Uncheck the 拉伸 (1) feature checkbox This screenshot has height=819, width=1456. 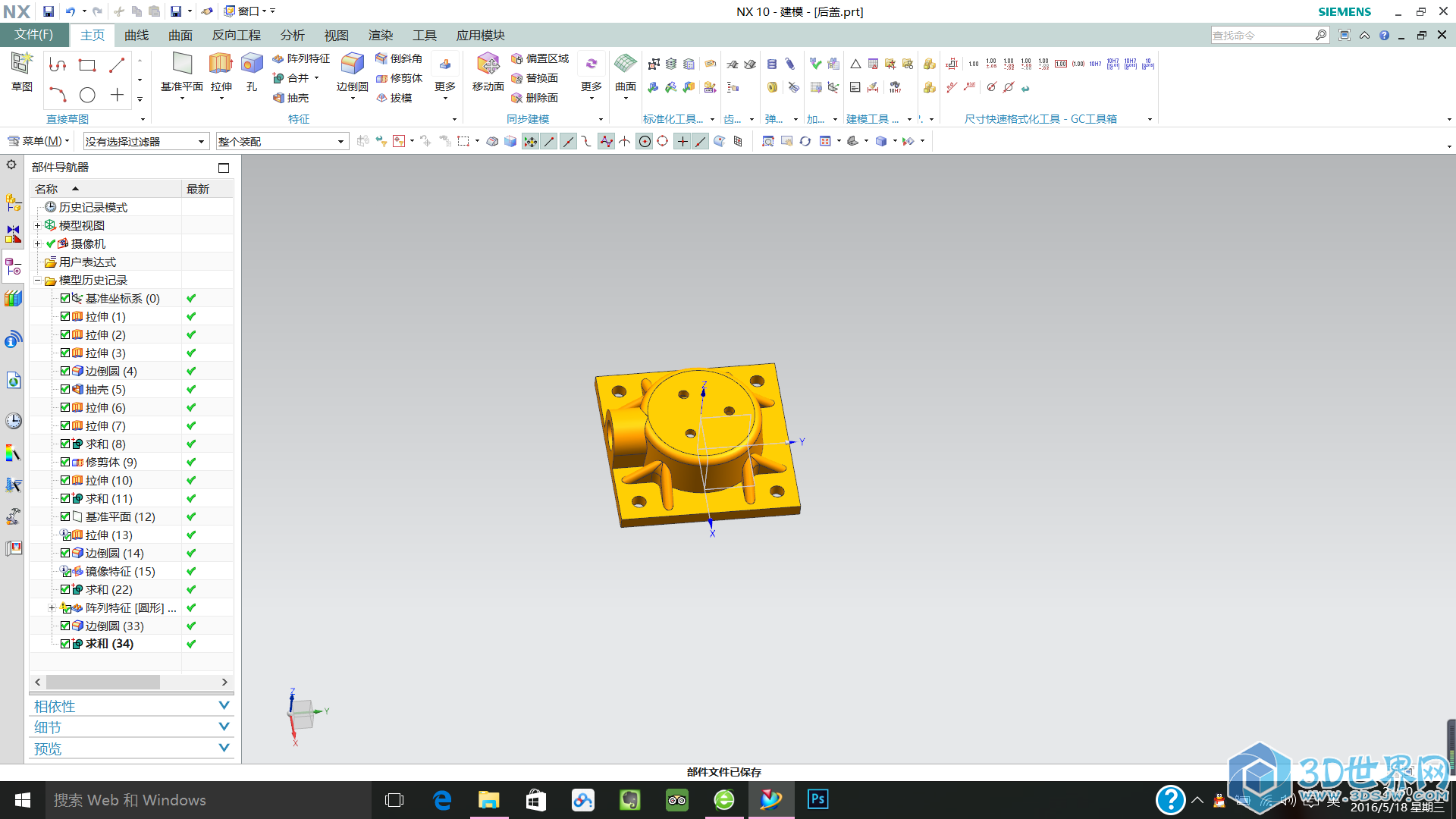tap(65, 316)
